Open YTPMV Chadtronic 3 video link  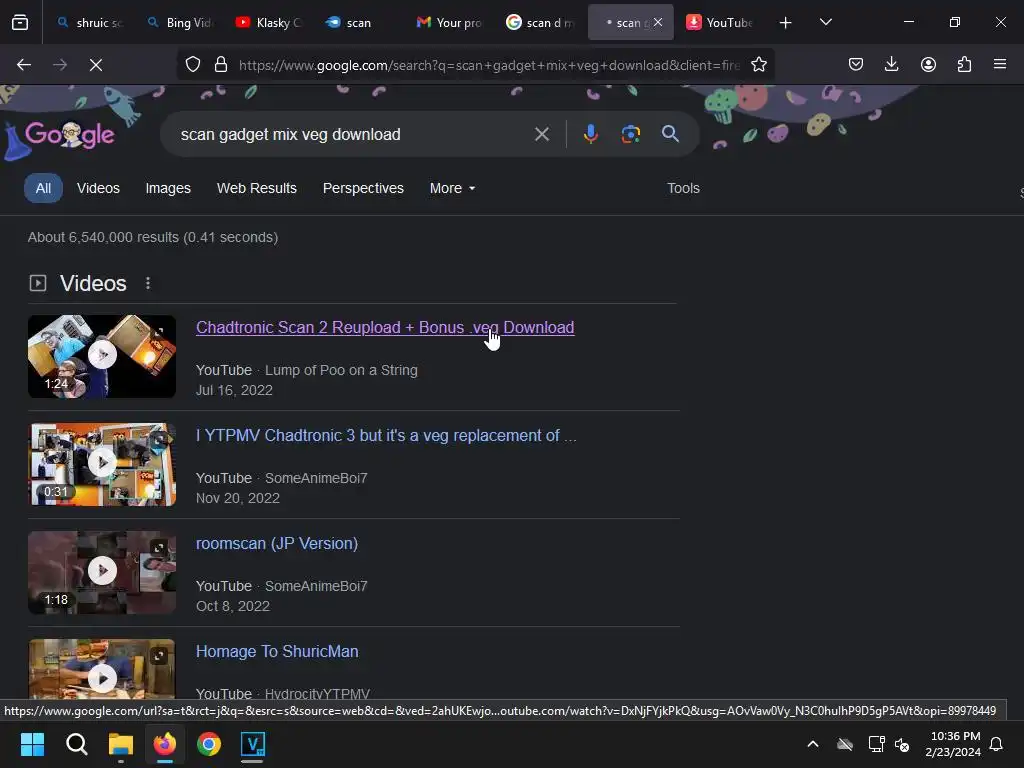(x=386, y=436)
